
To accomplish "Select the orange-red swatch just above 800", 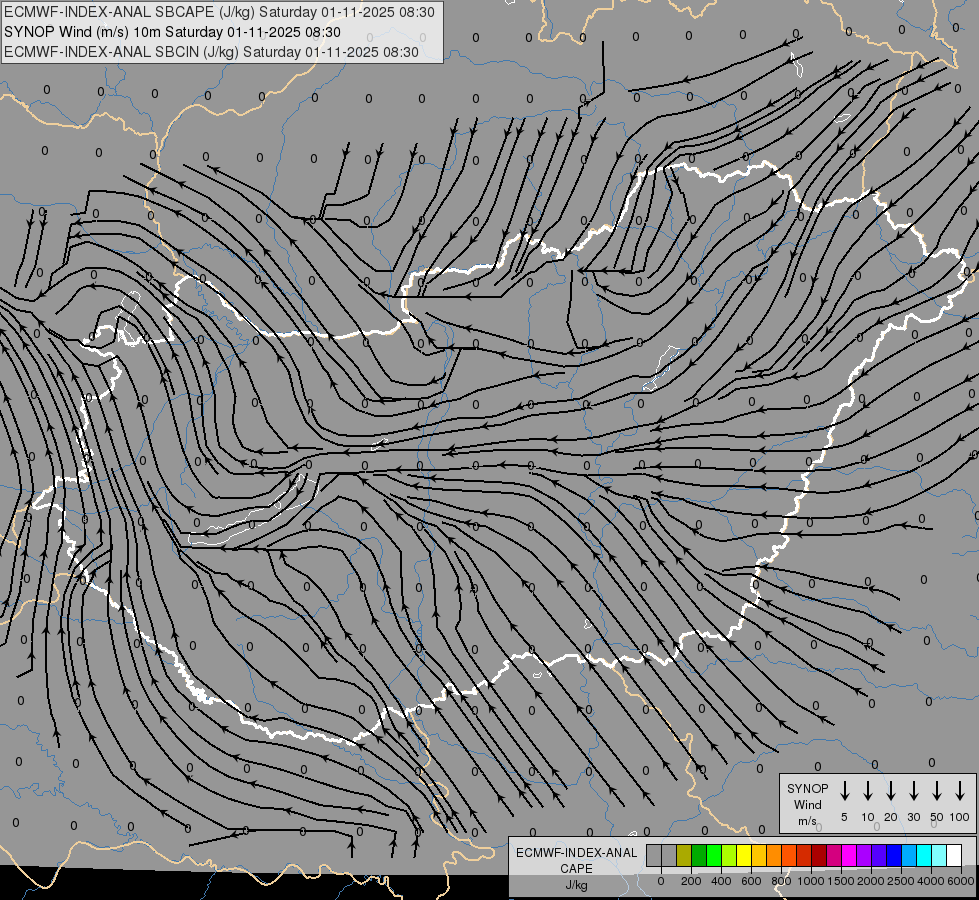I will [789, 855].
